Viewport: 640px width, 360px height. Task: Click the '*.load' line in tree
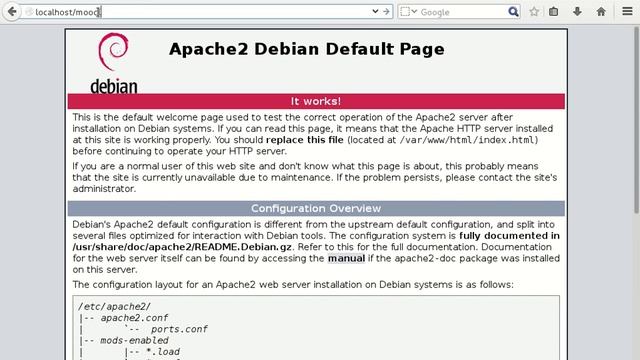coord(163,352)
